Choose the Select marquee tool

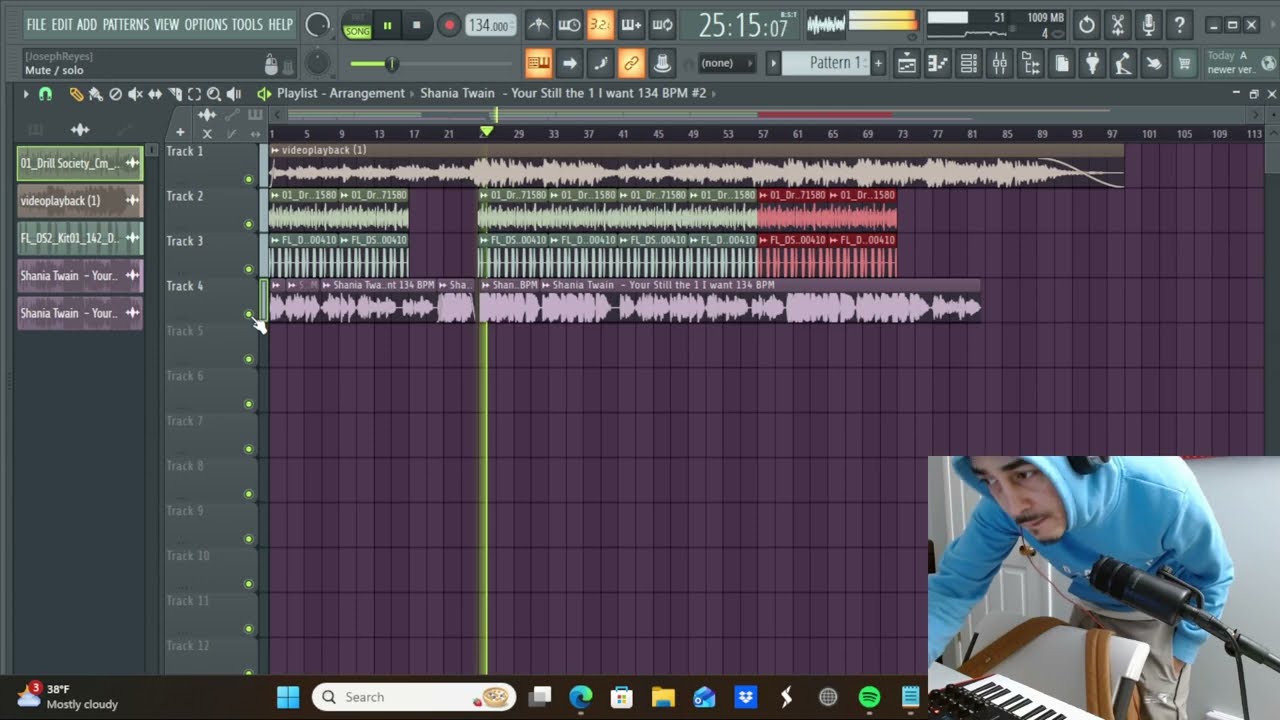[194, 94]
